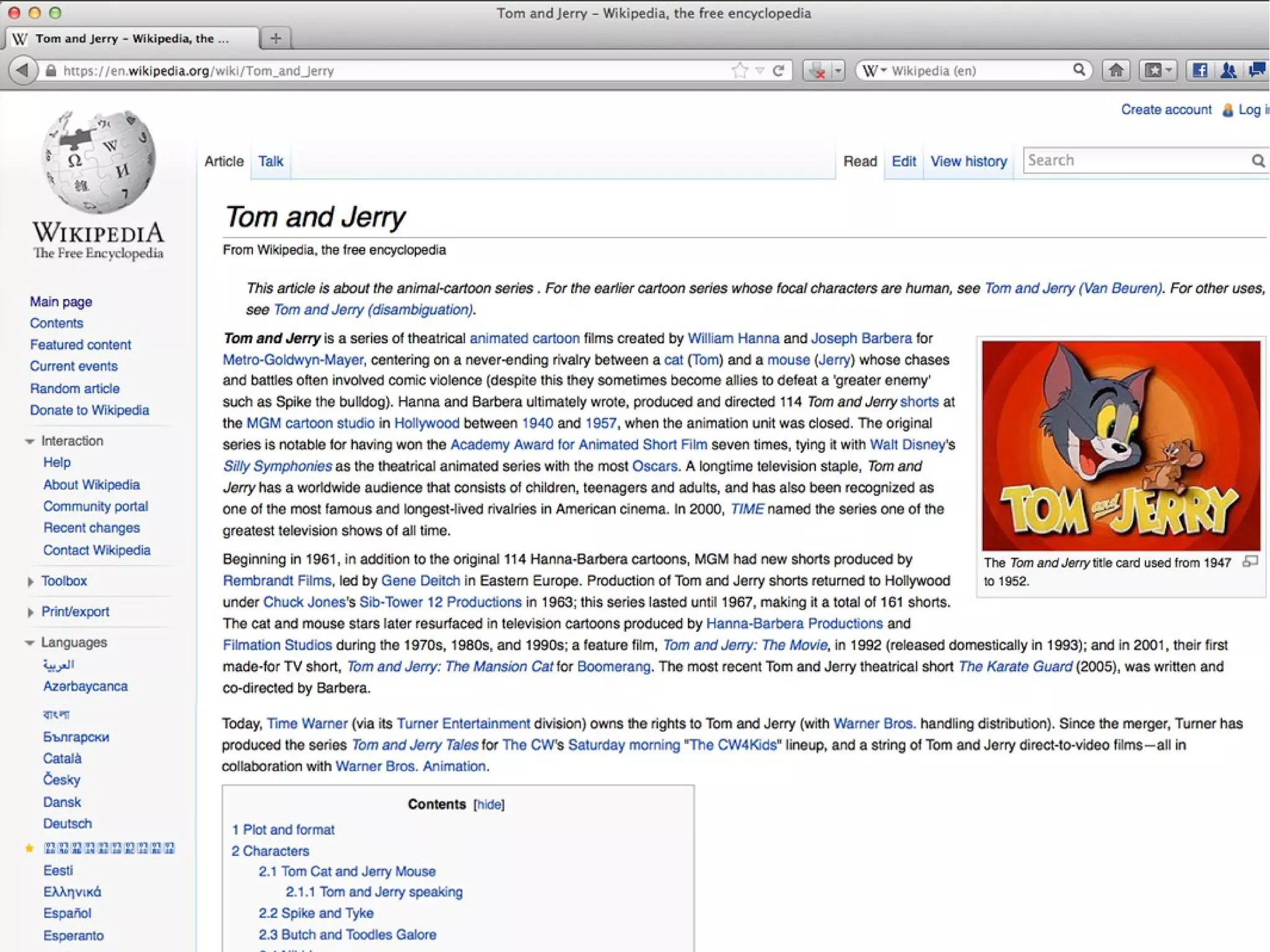Go to Random article
The height and width of the screenshot is (952, 1270).
click(x=74, y=388)
